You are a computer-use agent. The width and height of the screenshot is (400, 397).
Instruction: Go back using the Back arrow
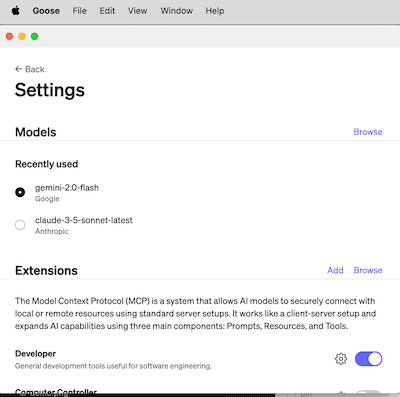pos(30,69)
